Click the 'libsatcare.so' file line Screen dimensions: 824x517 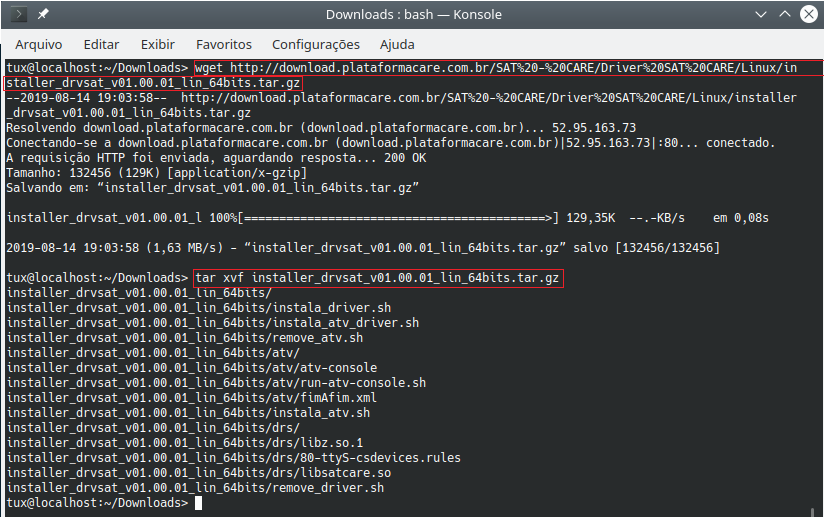pyautogui.click(x=199, y=473)
